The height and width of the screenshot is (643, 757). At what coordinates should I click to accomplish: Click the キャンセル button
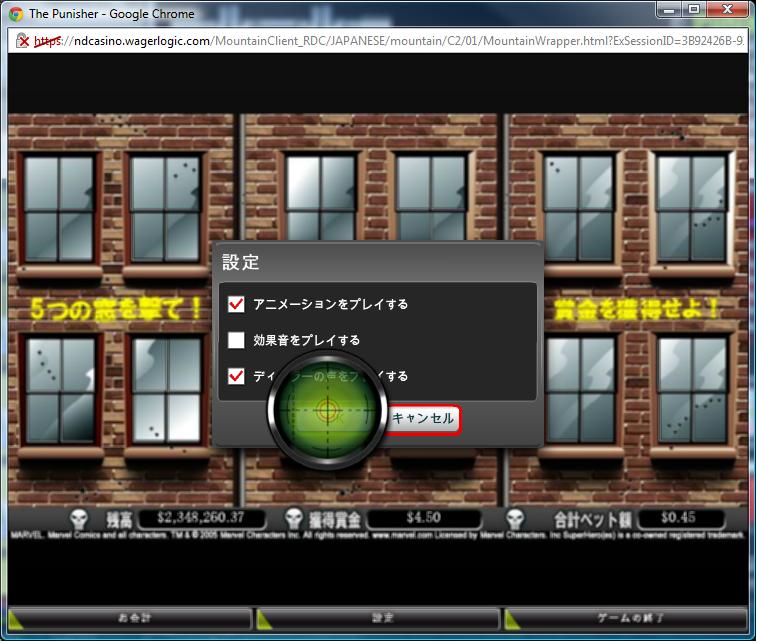click(x=422, y=419)
